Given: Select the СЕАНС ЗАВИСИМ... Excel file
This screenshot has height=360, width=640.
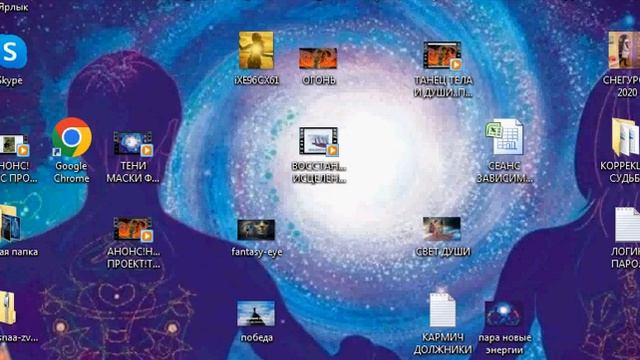Looking at the screenshot, I should pyautogui.click(x=504, y=137).
